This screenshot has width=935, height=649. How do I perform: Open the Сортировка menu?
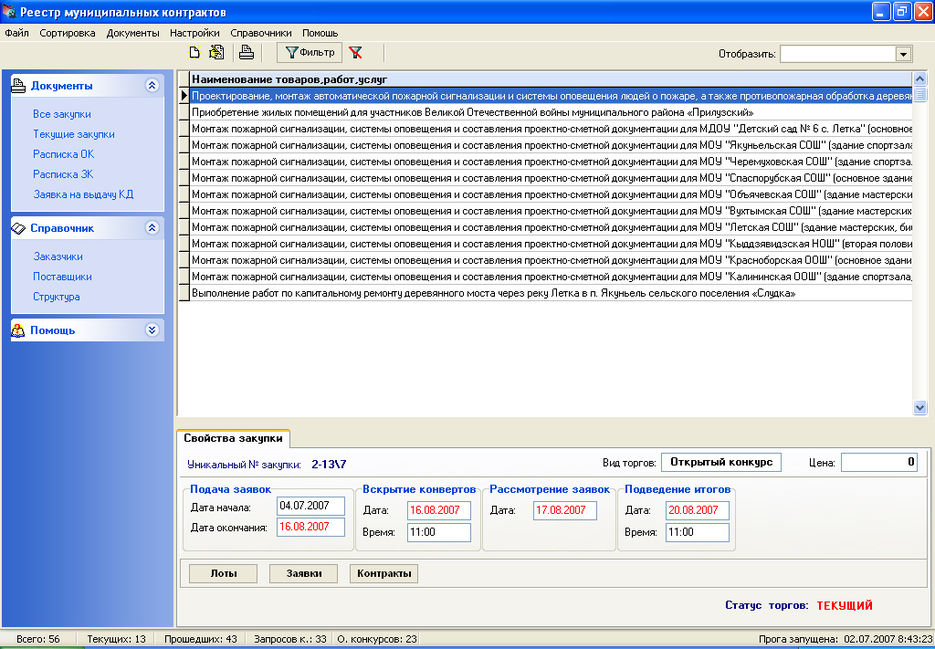coord(67,33)
